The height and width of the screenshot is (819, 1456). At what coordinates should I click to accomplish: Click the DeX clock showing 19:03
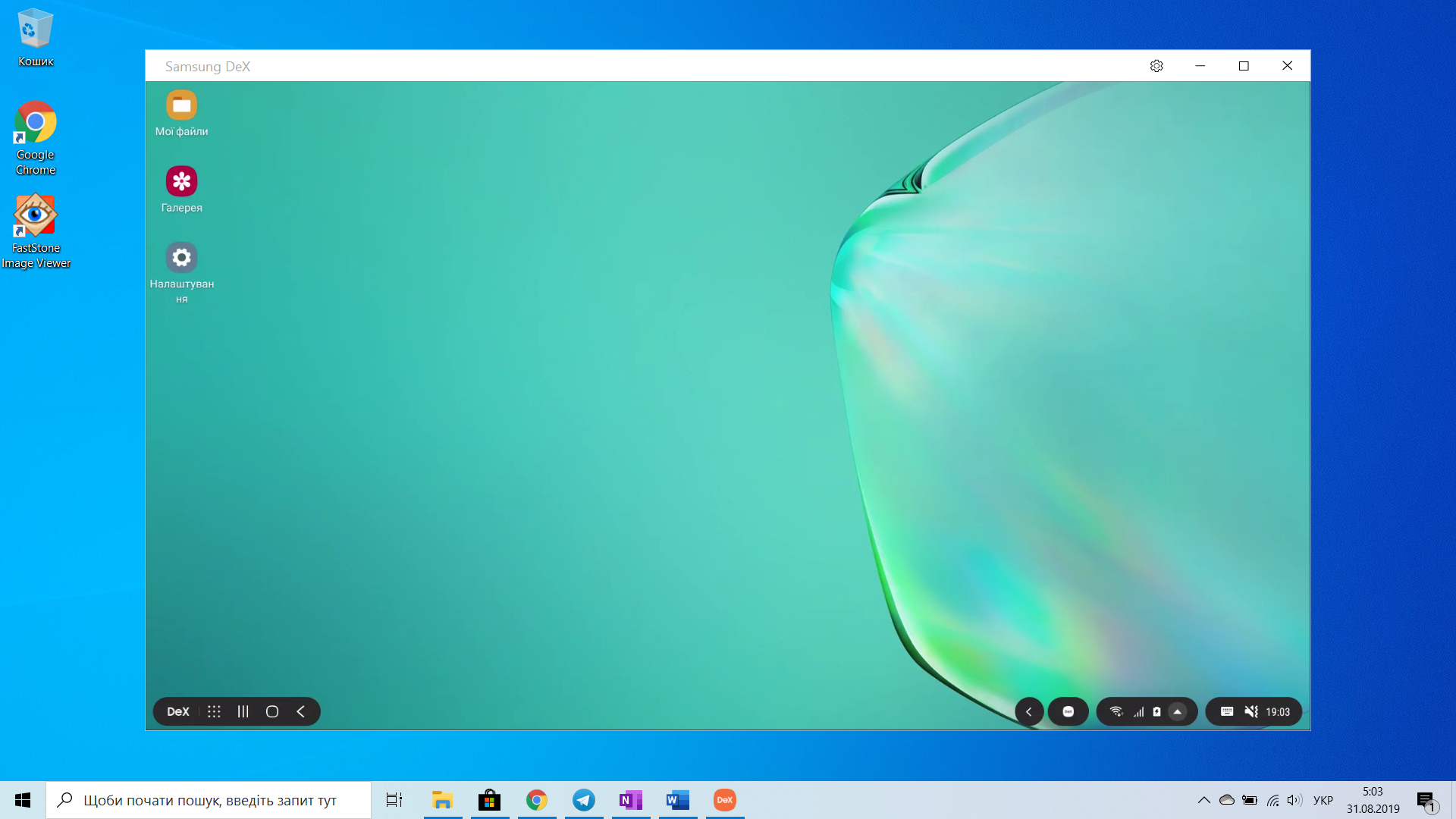tap(1278, 711)
